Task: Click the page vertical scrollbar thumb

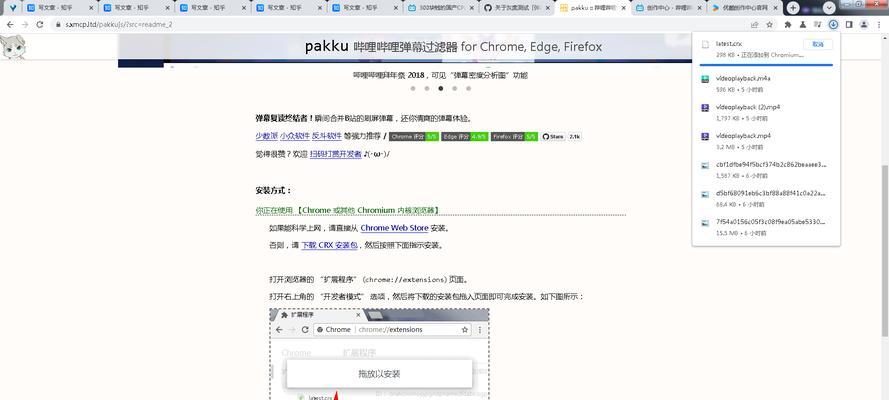Action: (884, 252)
